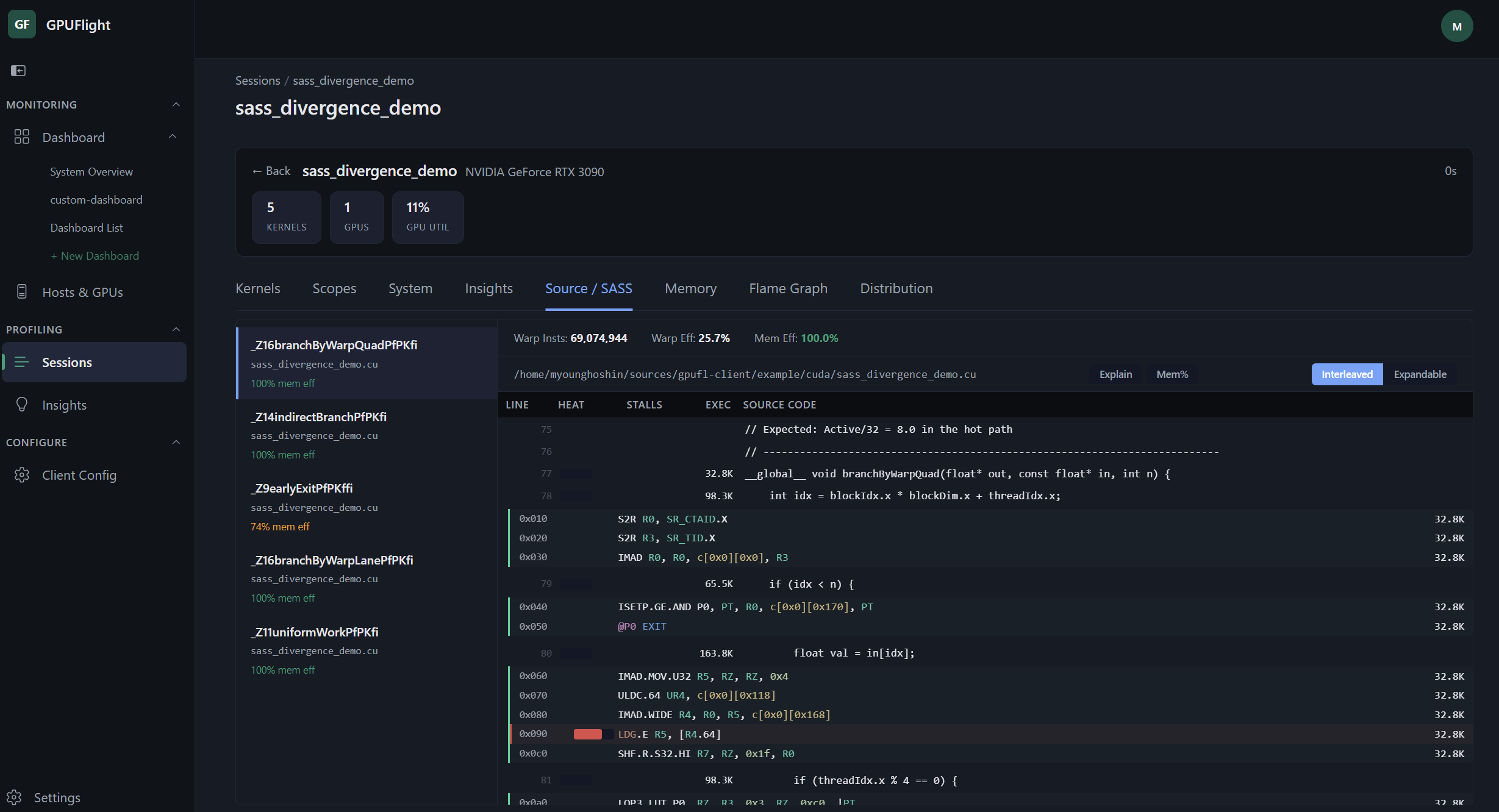Open Sessions in the sidebar

click(x=95, y=362)
